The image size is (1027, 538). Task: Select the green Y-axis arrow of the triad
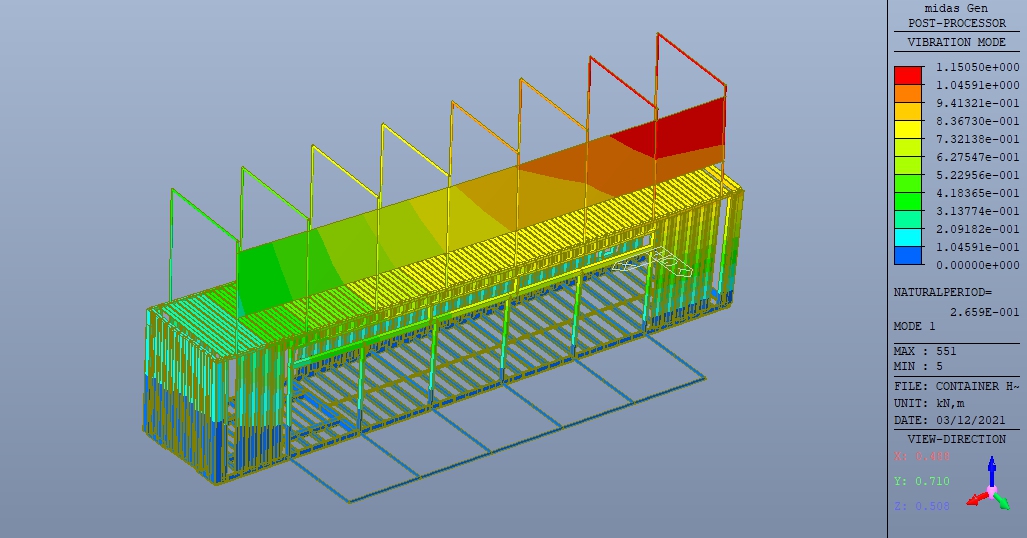pyautogui.click(x=1003, y=501)
